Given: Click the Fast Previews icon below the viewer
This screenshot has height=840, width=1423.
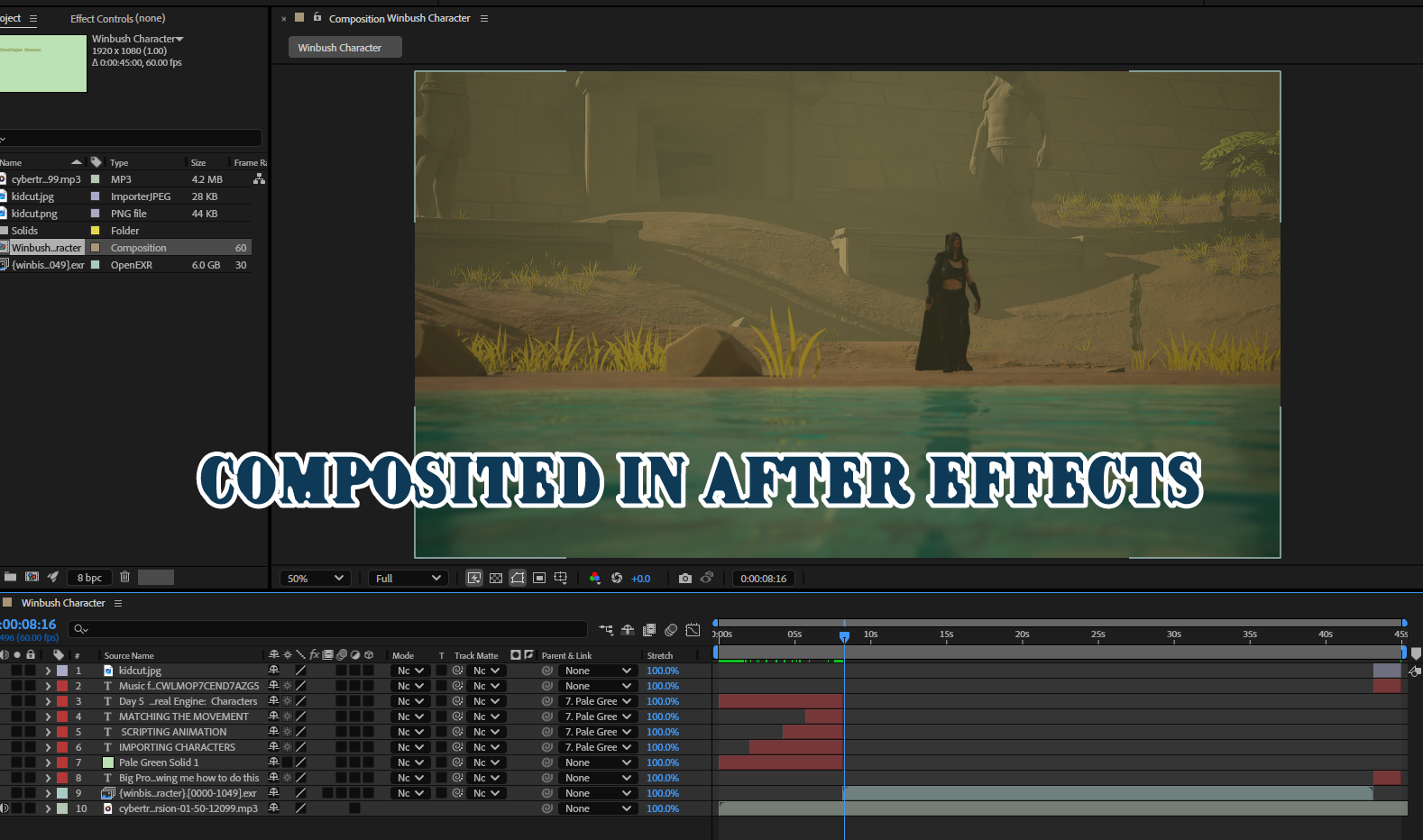Looking at the screenshot, I should pos(474,578).
